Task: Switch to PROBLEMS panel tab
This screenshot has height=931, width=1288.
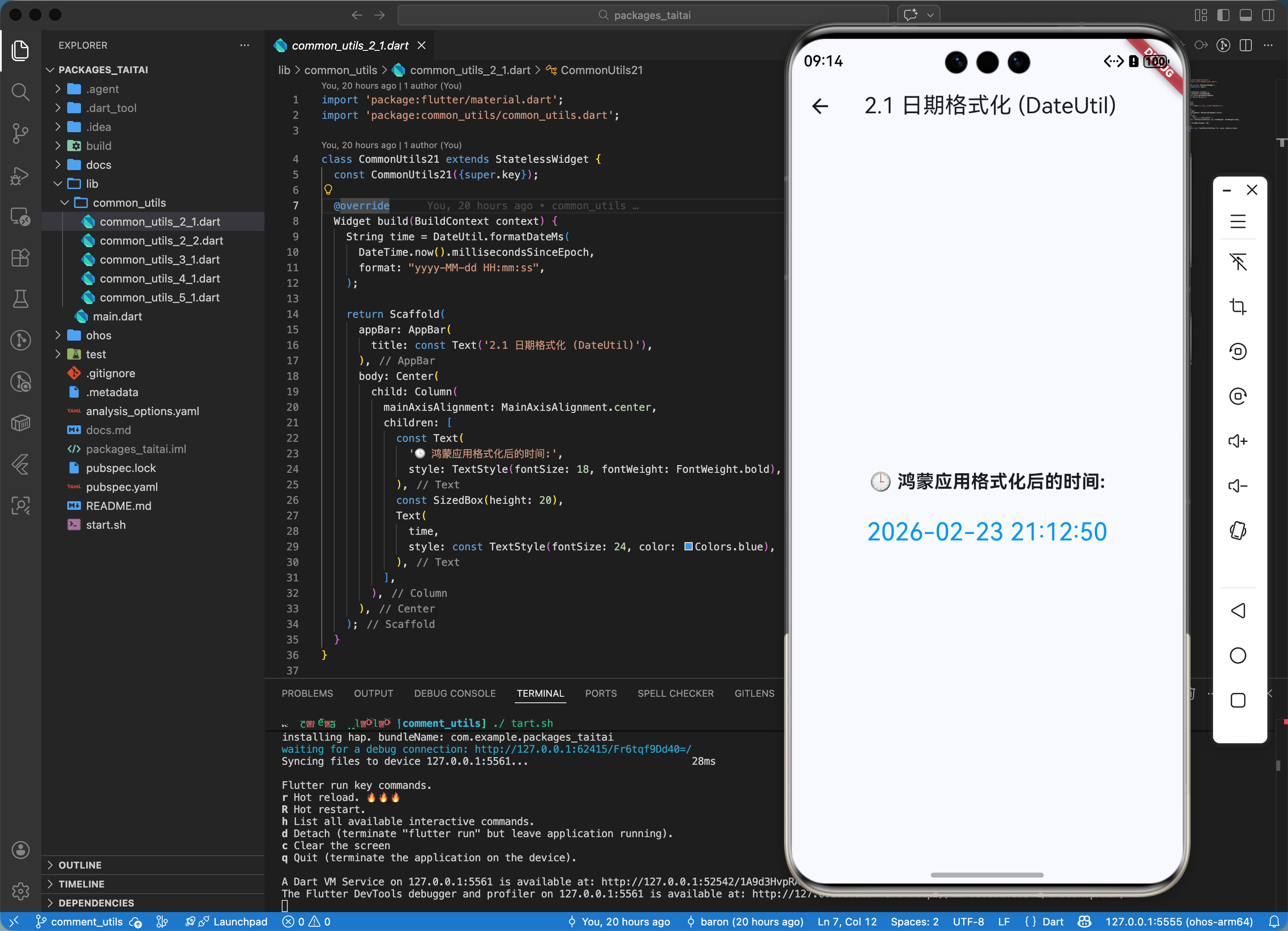Action: [307, 693]
